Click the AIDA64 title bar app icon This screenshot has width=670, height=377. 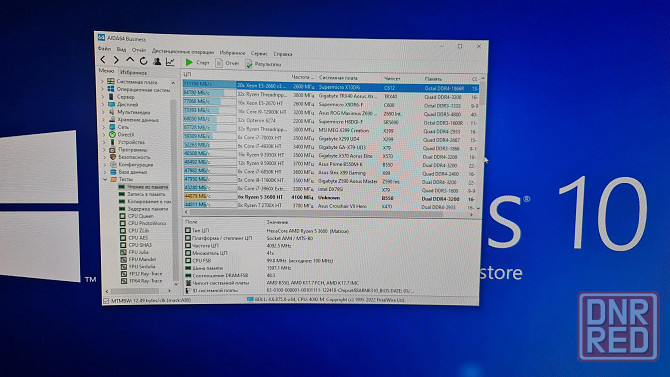[101, 38]
